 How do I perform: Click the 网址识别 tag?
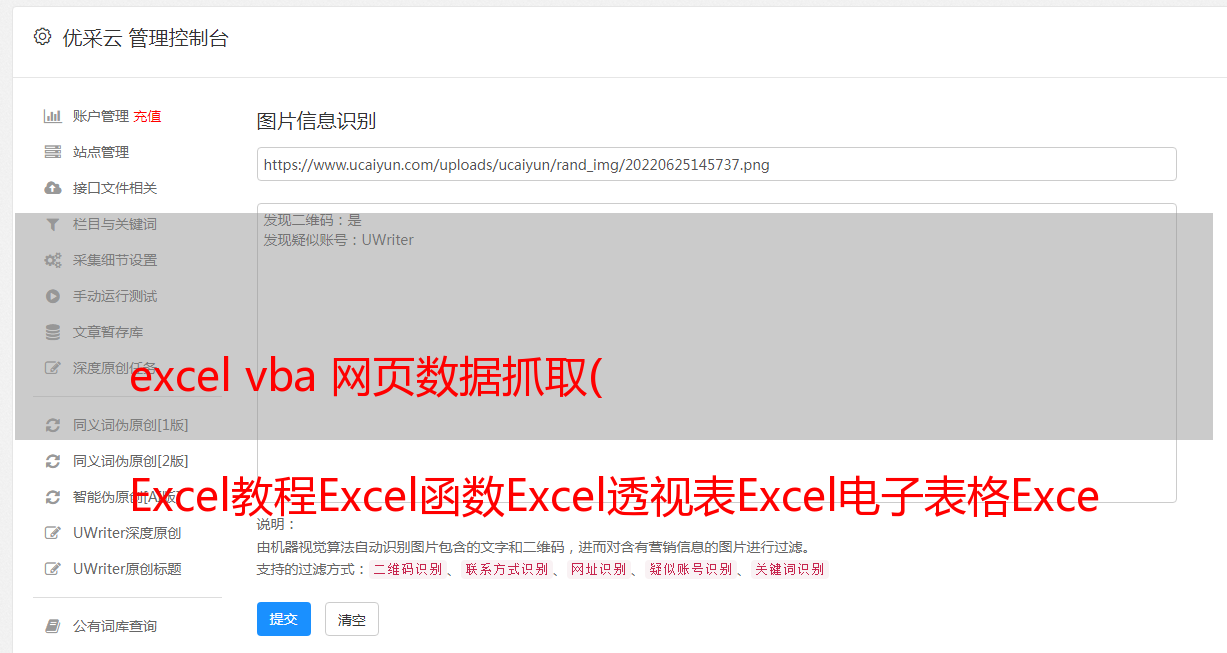pyautogui.click(x=598, y=569)
